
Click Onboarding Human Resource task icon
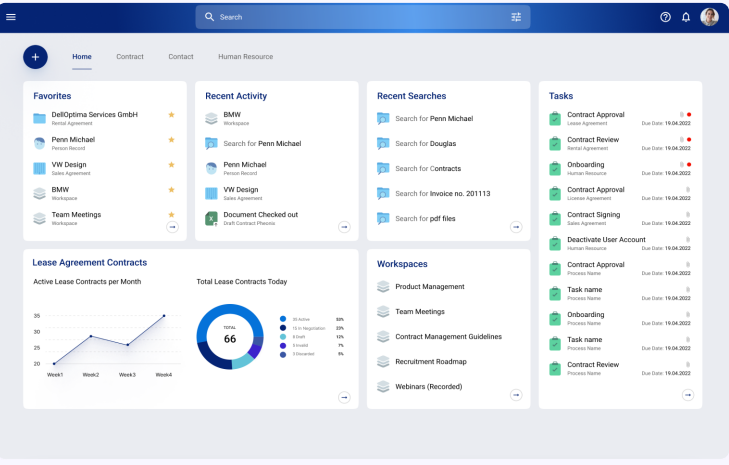[x=555, y=168]
